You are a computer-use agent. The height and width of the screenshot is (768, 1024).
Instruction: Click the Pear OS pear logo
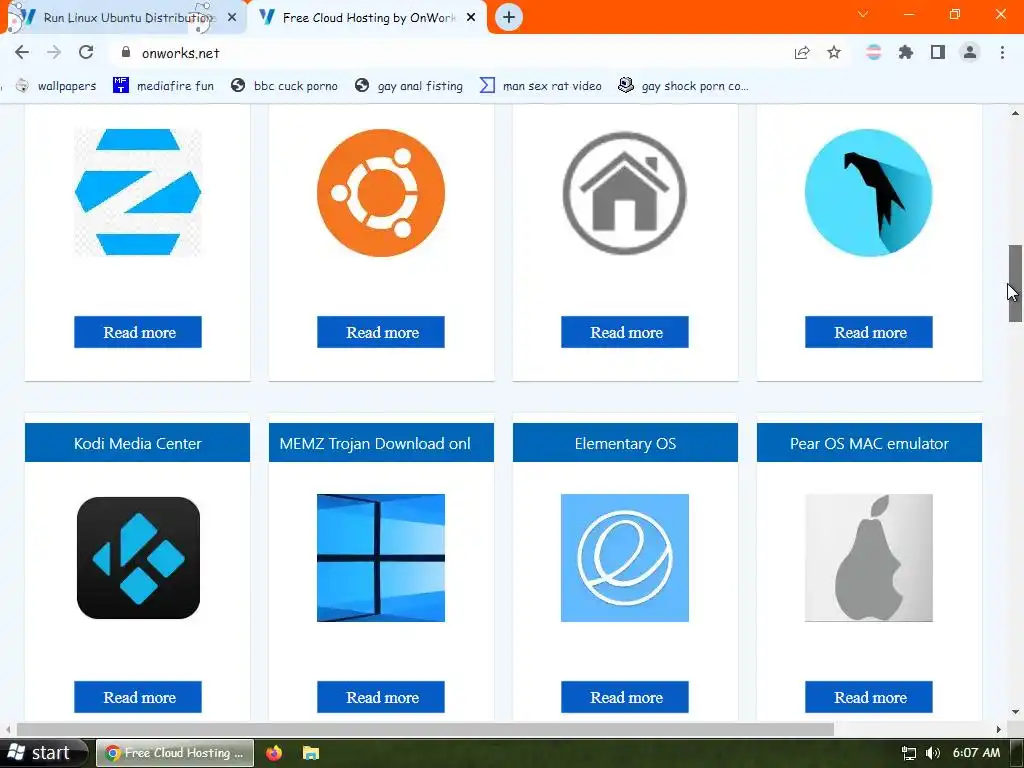pyautogui.click(x=869, y=558)
